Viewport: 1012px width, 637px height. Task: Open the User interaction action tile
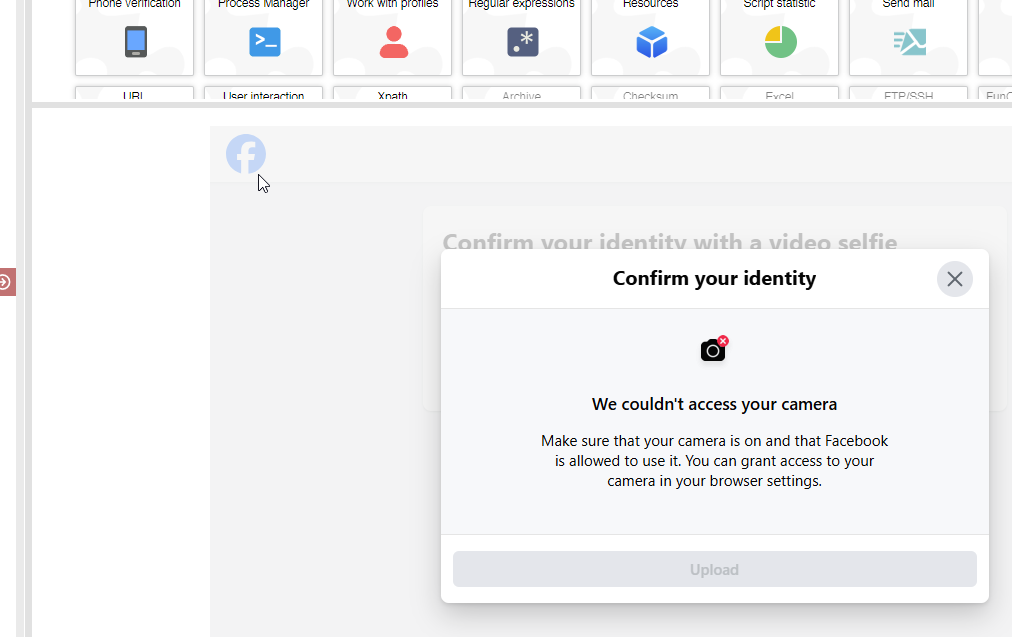point(263,95)
